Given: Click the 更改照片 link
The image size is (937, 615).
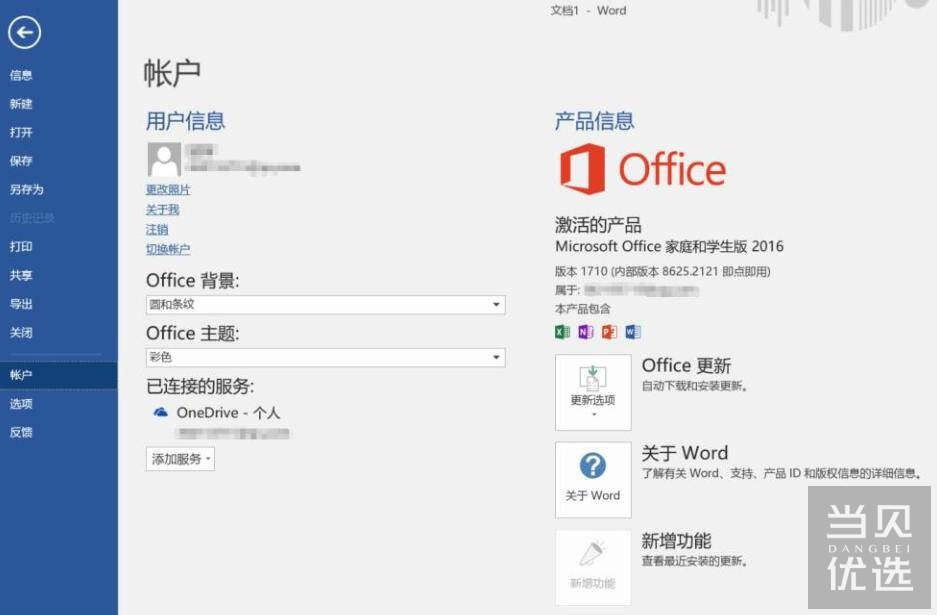Looking at the screenshot, I should (168, 189).
